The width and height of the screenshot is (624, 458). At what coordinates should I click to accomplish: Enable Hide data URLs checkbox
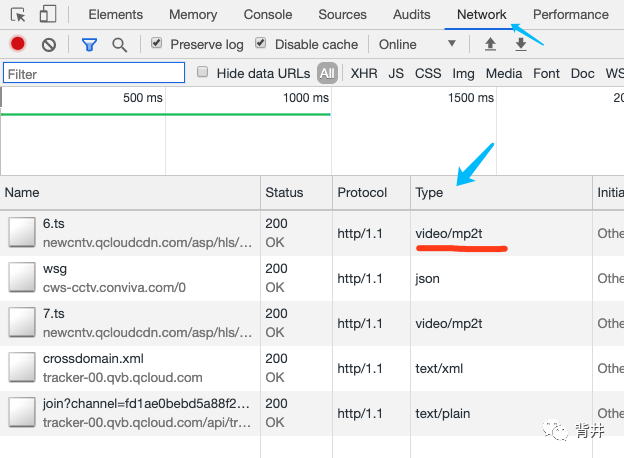203,72
